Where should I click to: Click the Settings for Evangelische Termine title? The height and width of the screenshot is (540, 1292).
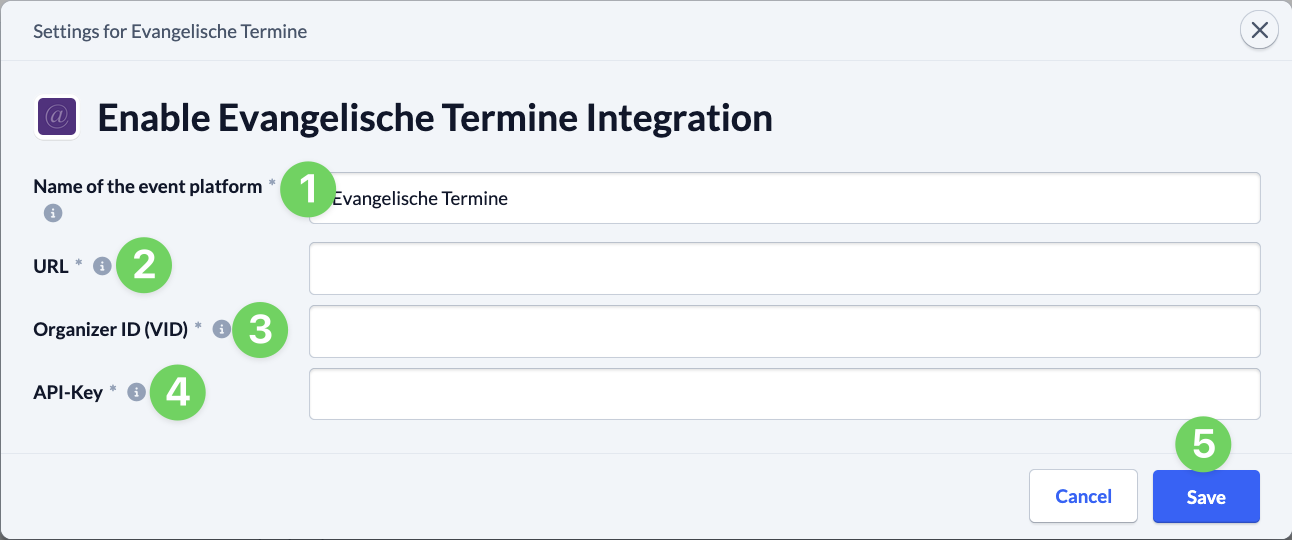tap(170, 31)
